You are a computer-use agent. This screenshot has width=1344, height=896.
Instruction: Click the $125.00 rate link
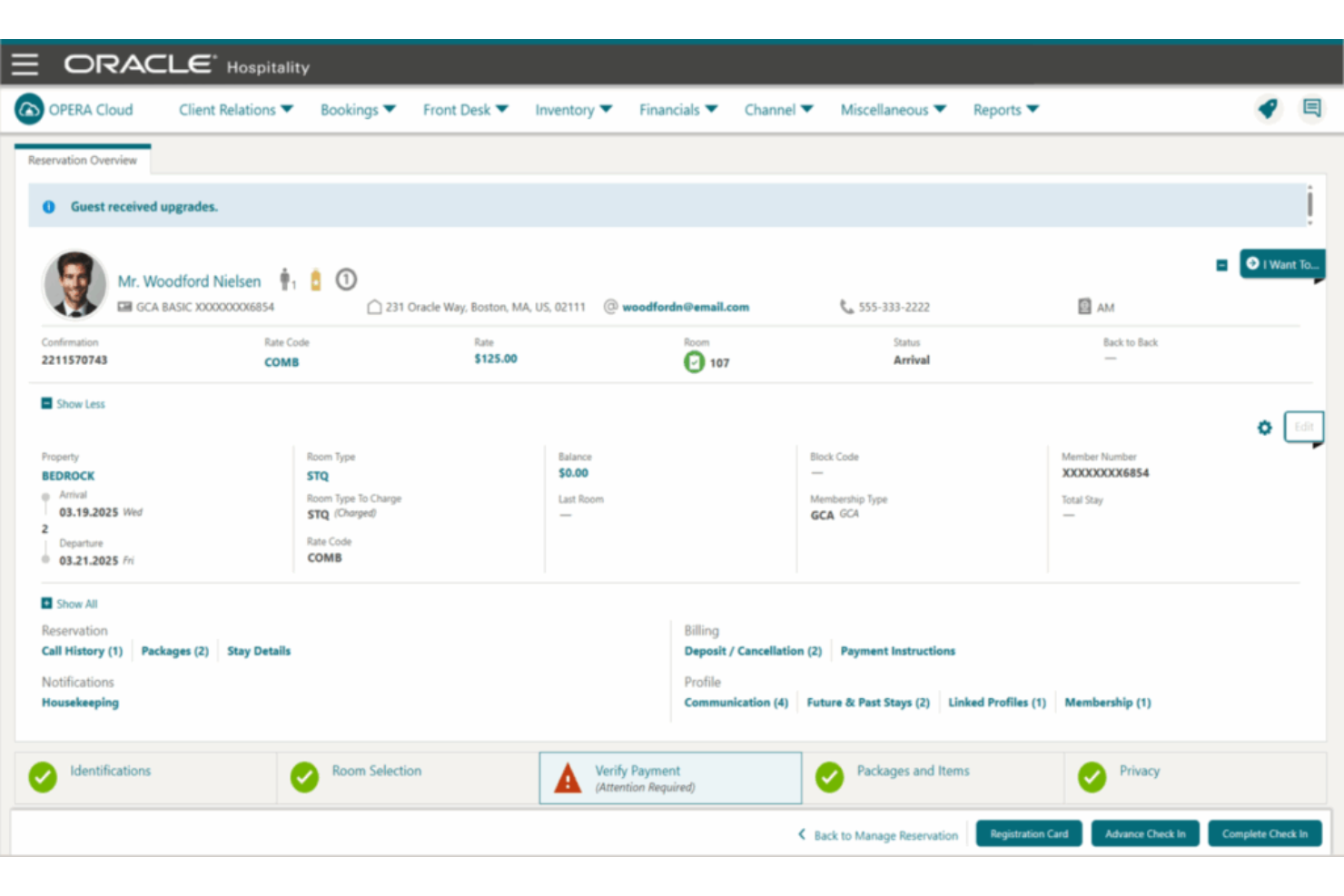pos(496,359)
